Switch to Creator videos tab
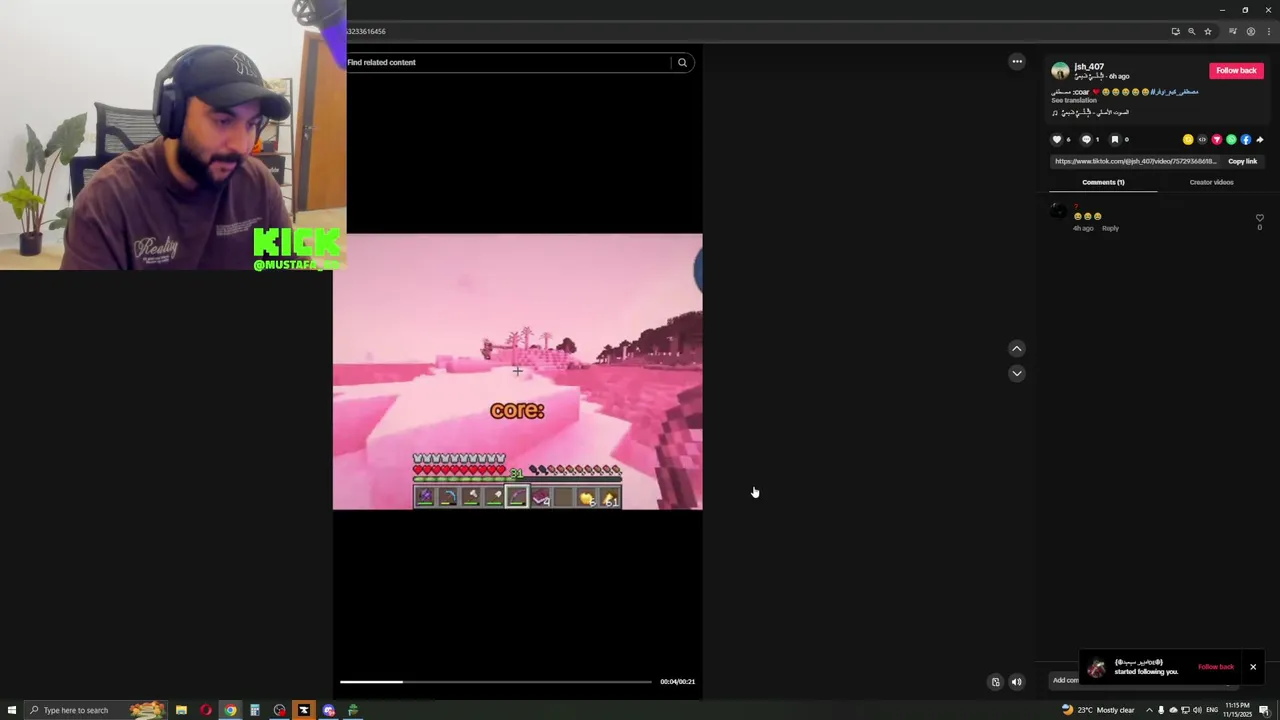Image resolution: width=1280 pixels, height=720 pixels. [1211, 182]
